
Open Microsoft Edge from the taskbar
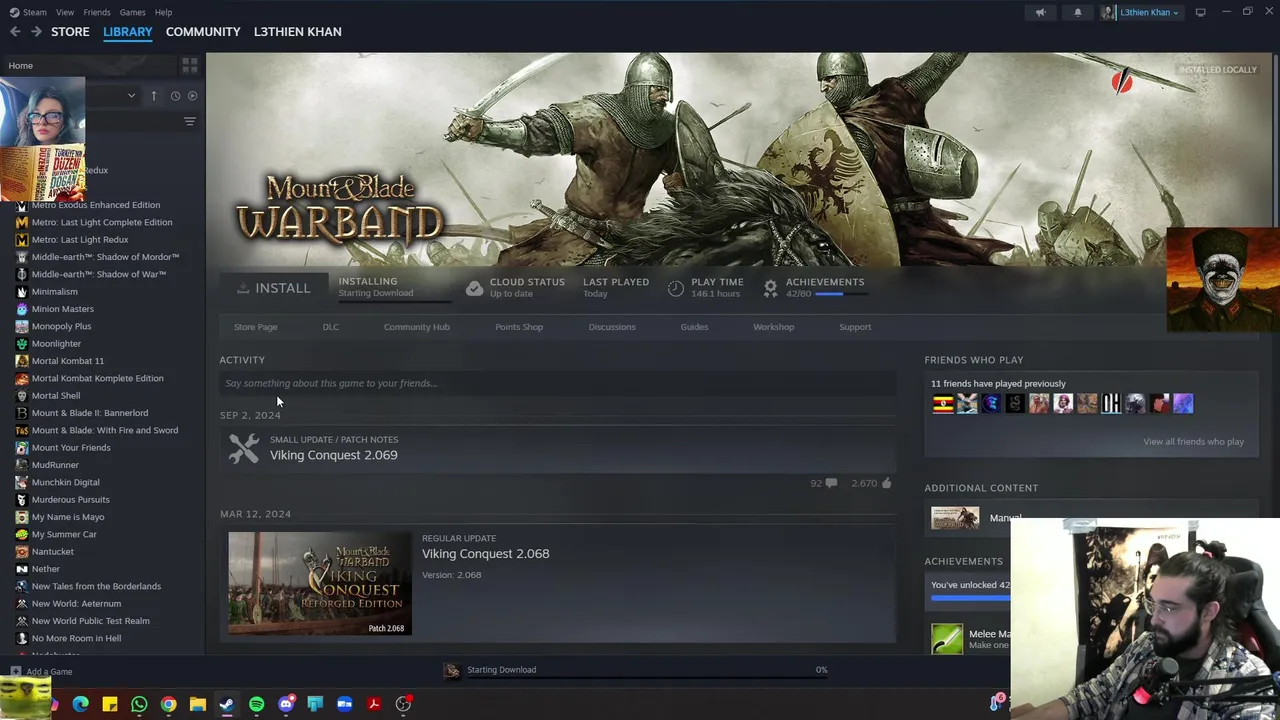[x=80, y=704]
